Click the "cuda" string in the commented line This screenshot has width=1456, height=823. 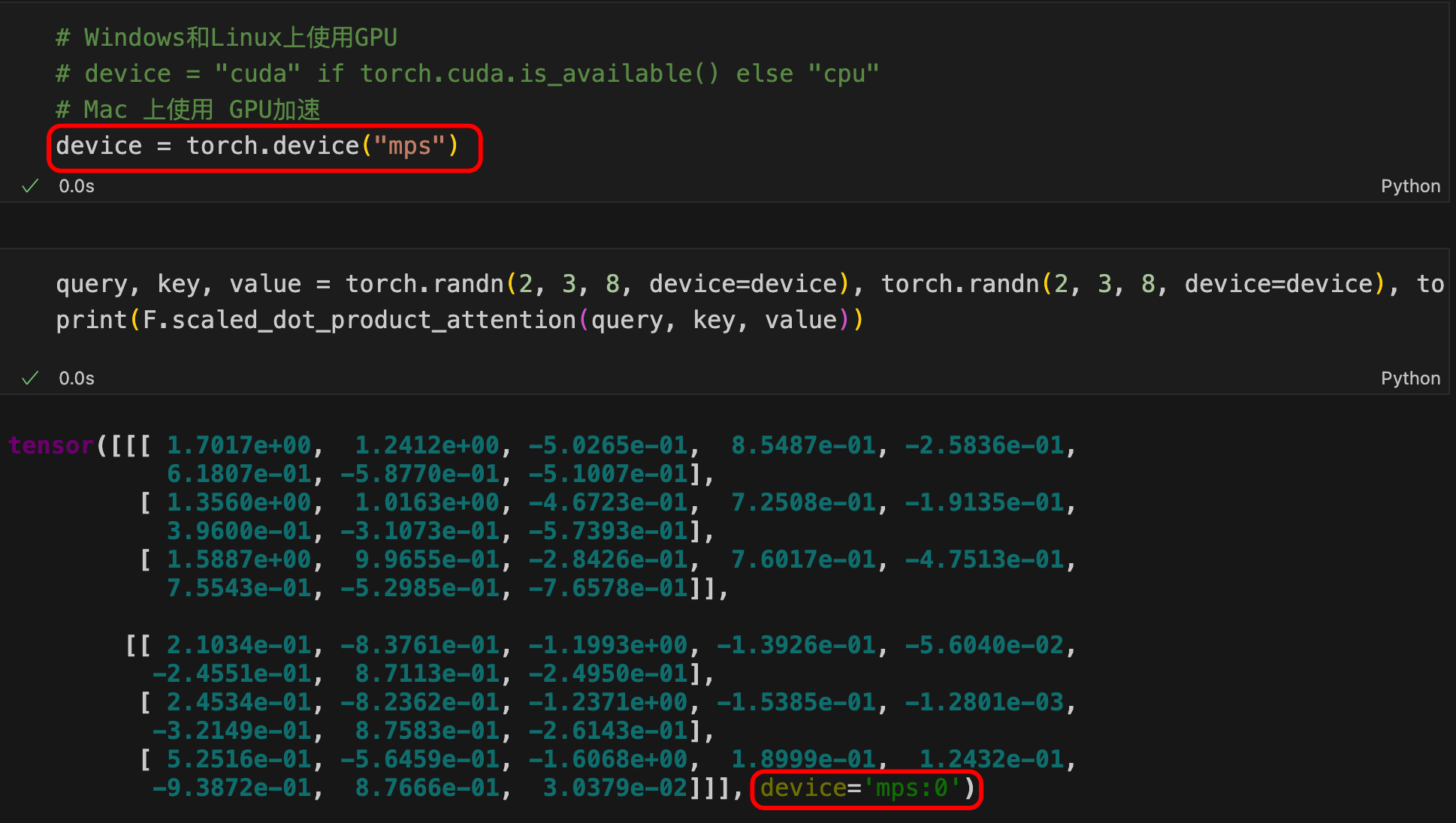(x=257, y=74)
